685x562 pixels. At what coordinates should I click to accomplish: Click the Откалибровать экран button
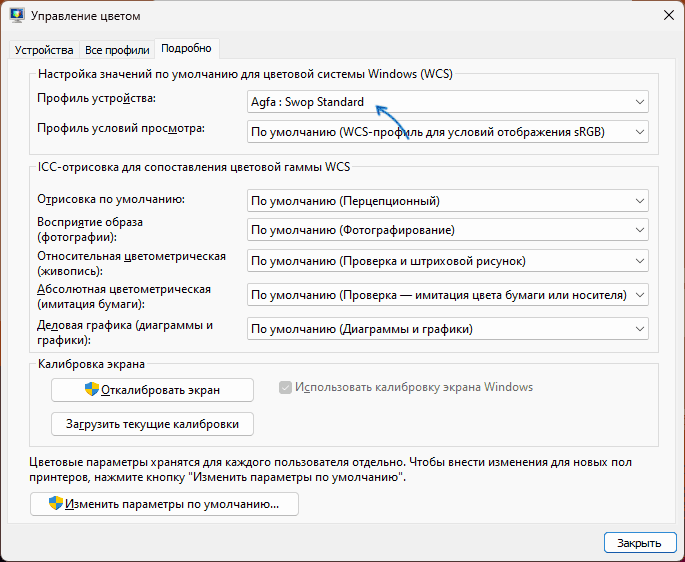pyautogui.click(x=152, y=390)
